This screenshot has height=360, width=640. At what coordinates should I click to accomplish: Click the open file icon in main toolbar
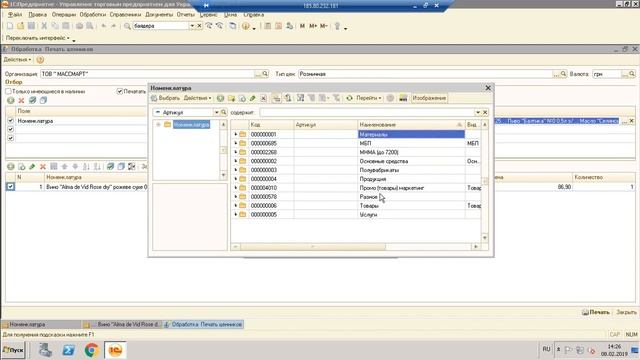tap(20, 26)
